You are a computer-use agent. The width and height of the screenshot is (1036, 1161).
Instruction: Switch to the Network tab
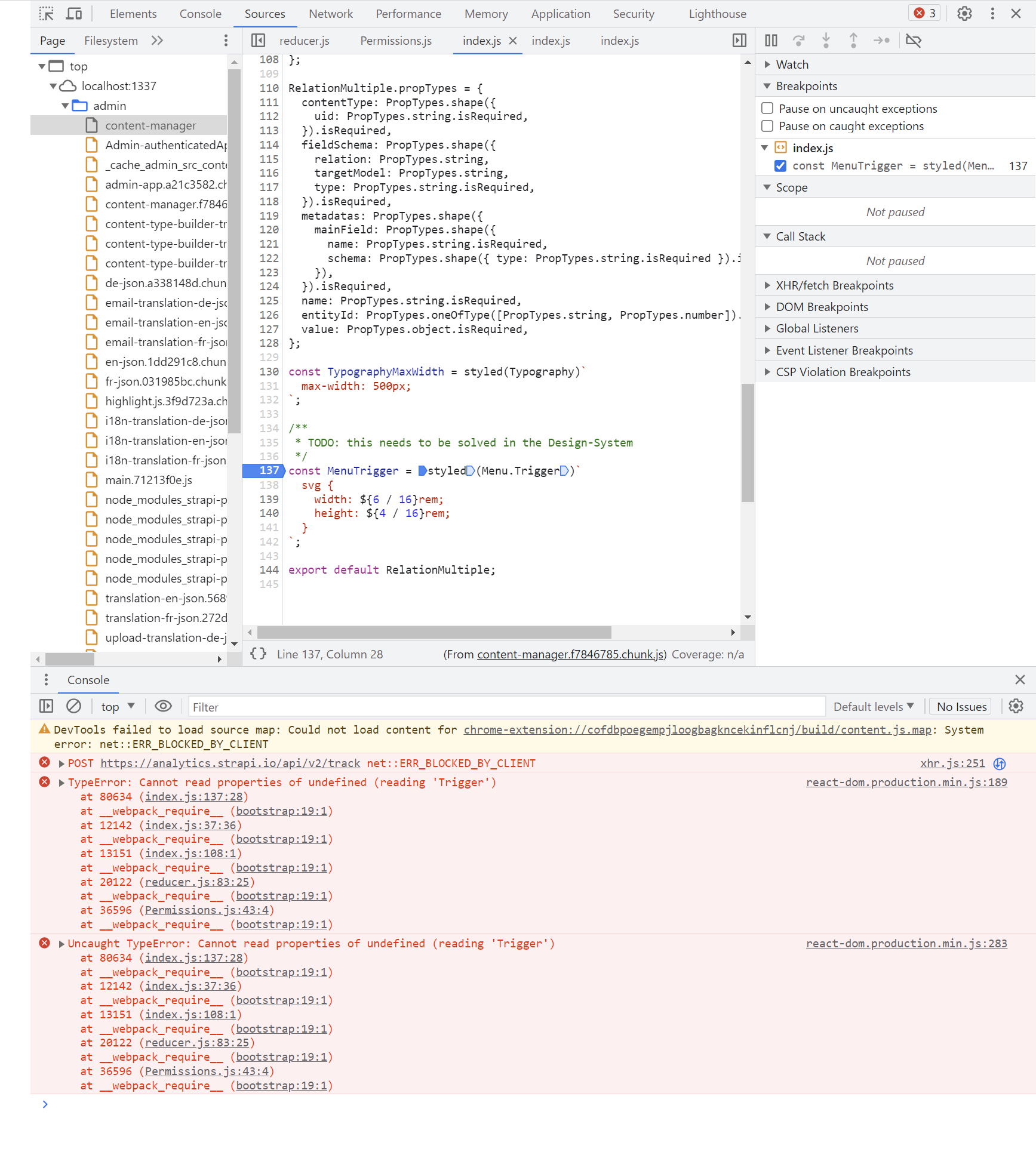point(330,13)
